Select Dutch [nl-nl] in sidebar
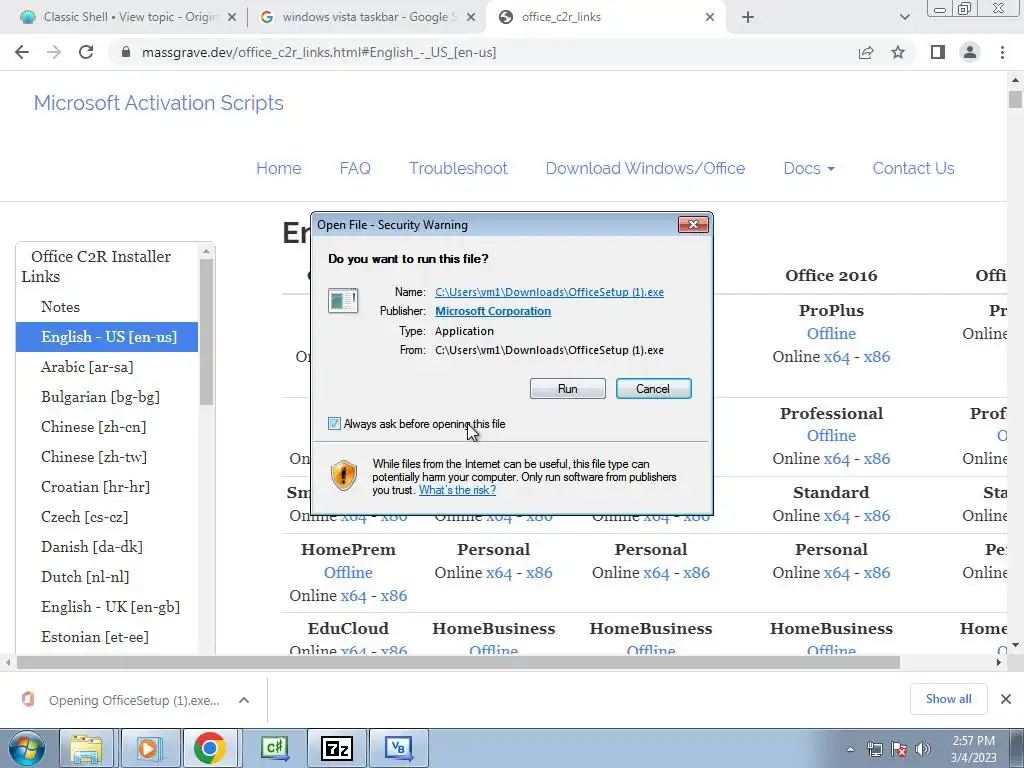 pos(85,577)
